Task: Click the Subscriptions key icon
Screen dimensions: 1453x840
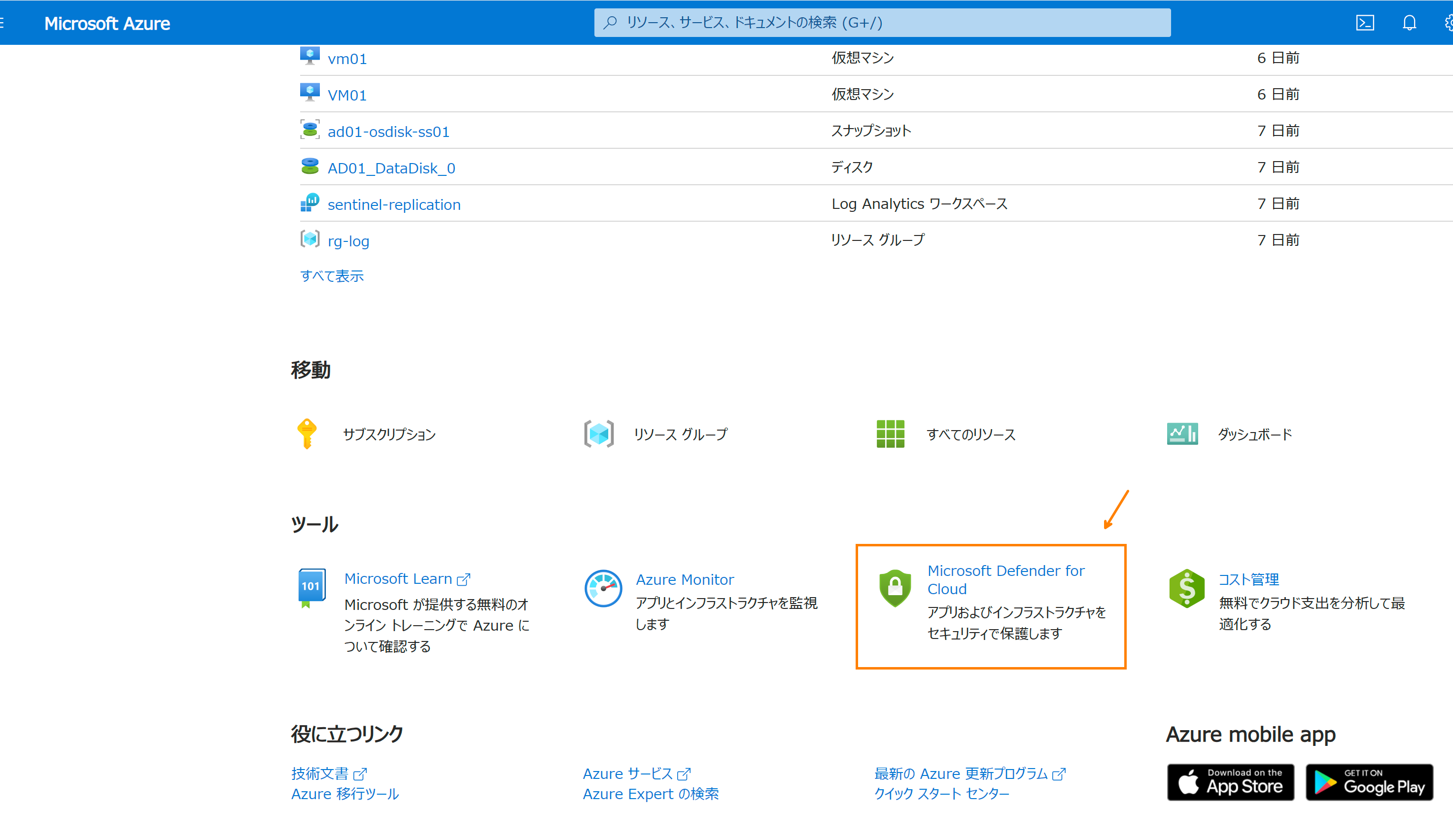Action: coord(307,434)
